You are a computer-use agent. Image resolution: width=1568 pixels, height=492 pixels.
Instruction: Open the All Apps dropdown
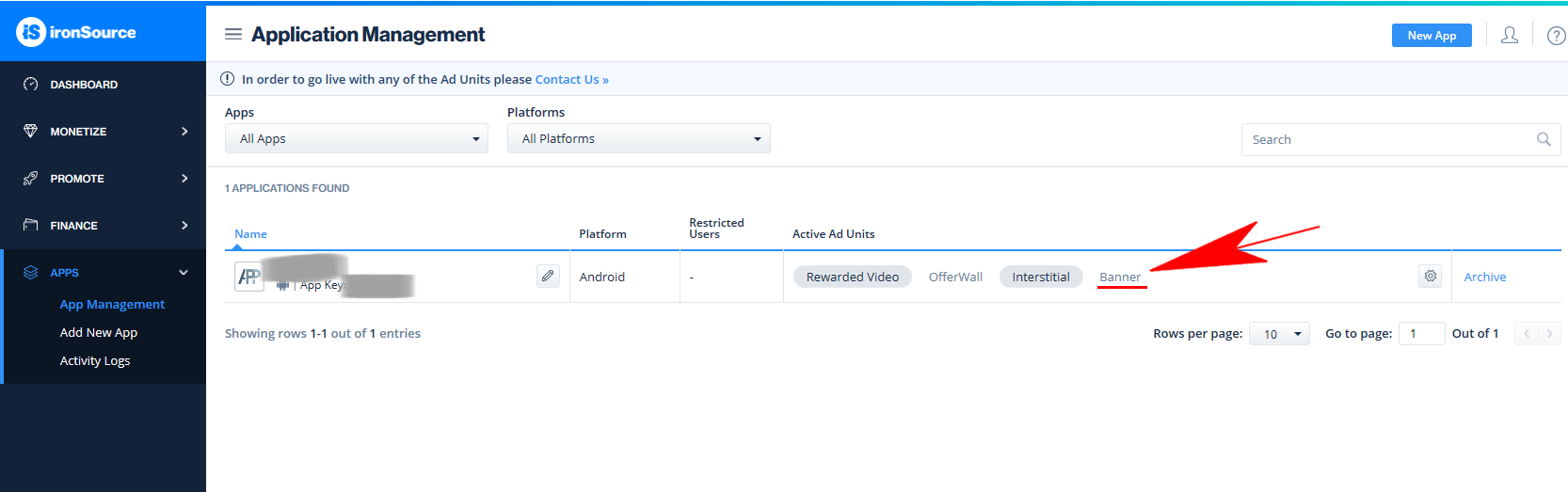[357, 138]
